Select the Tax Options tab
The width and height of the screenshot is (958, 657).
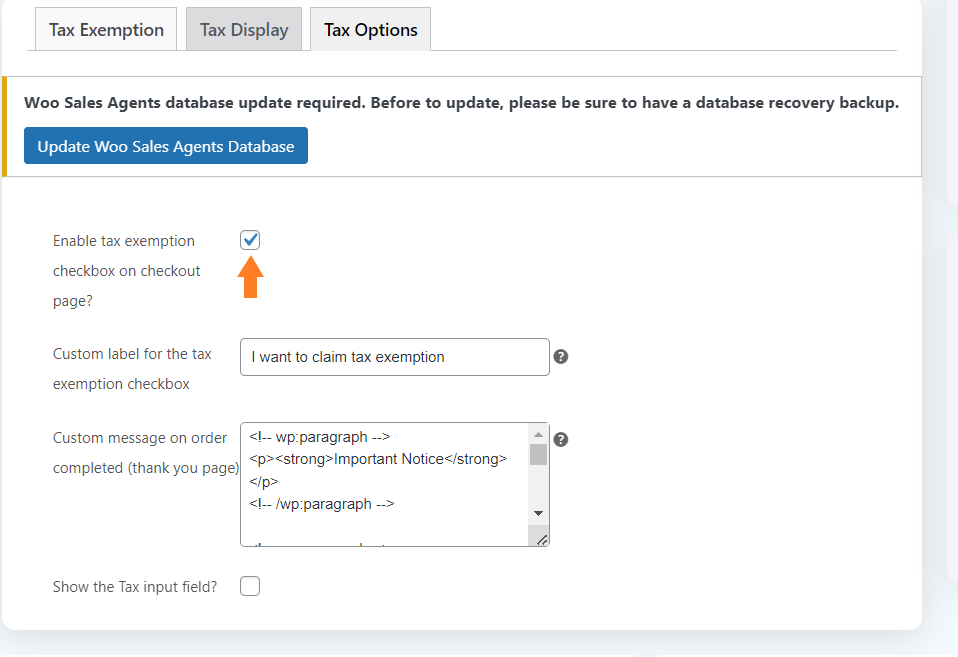371,29
